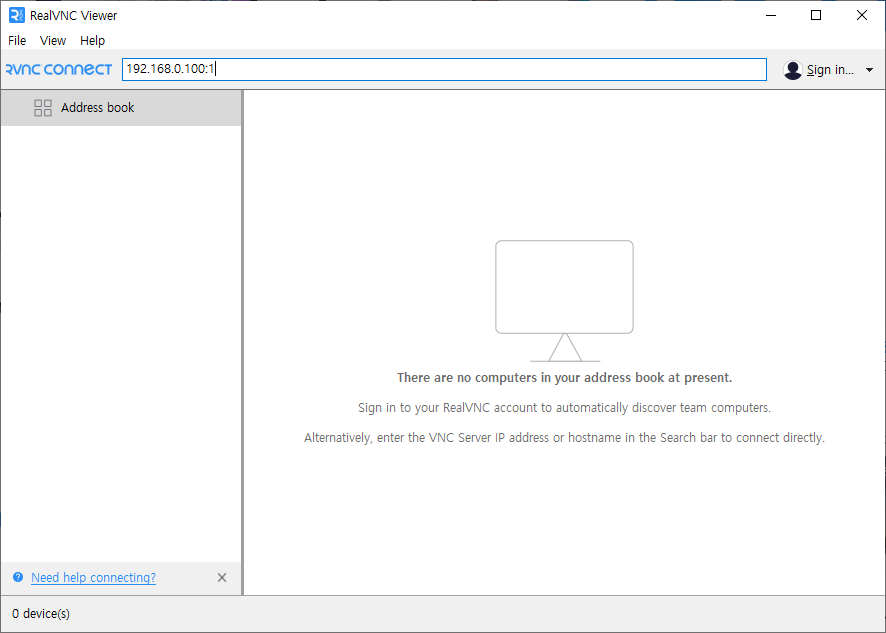Select Address book in the sidebar
The image size is (886, 633).
click(121, 107)
